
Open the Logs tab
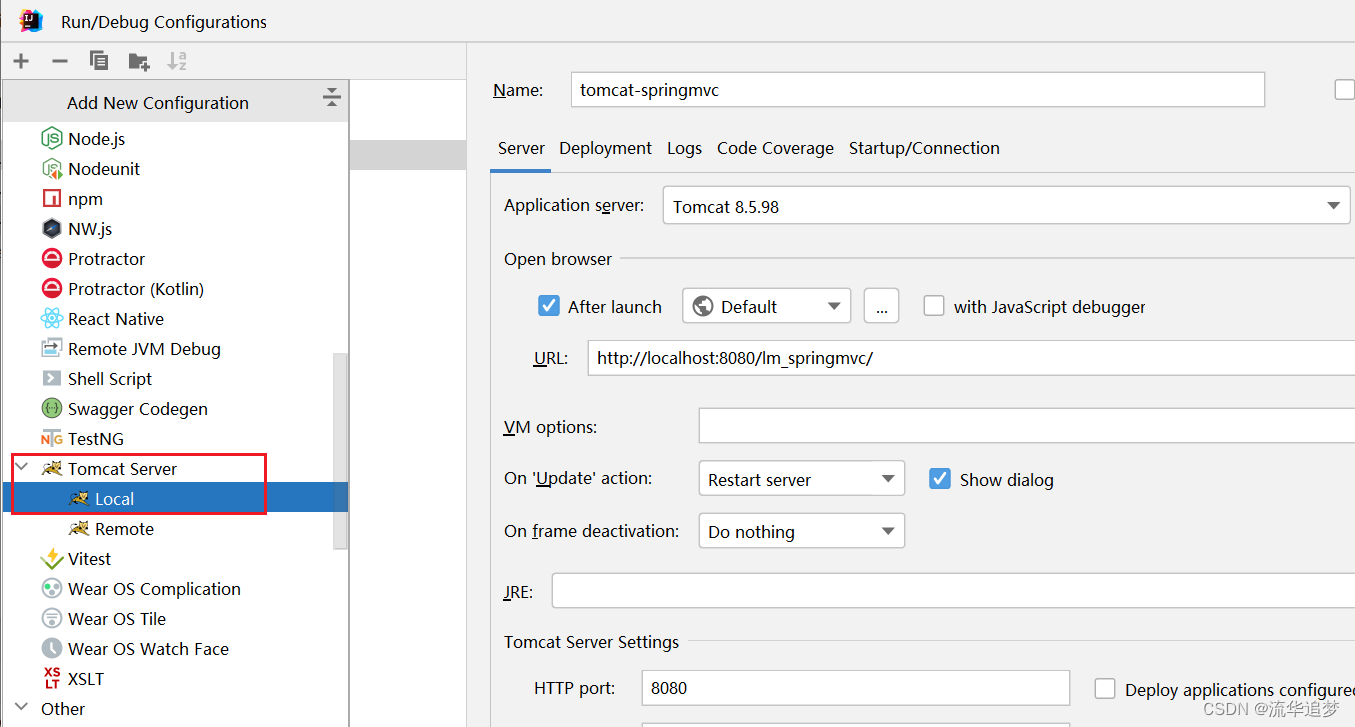tap(684, 148)
